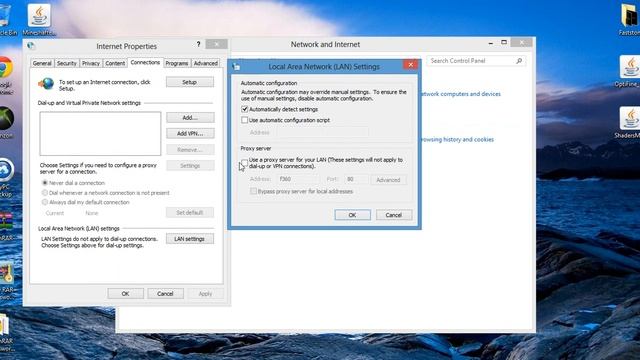Click the proxy Address input field

[298, 179]
